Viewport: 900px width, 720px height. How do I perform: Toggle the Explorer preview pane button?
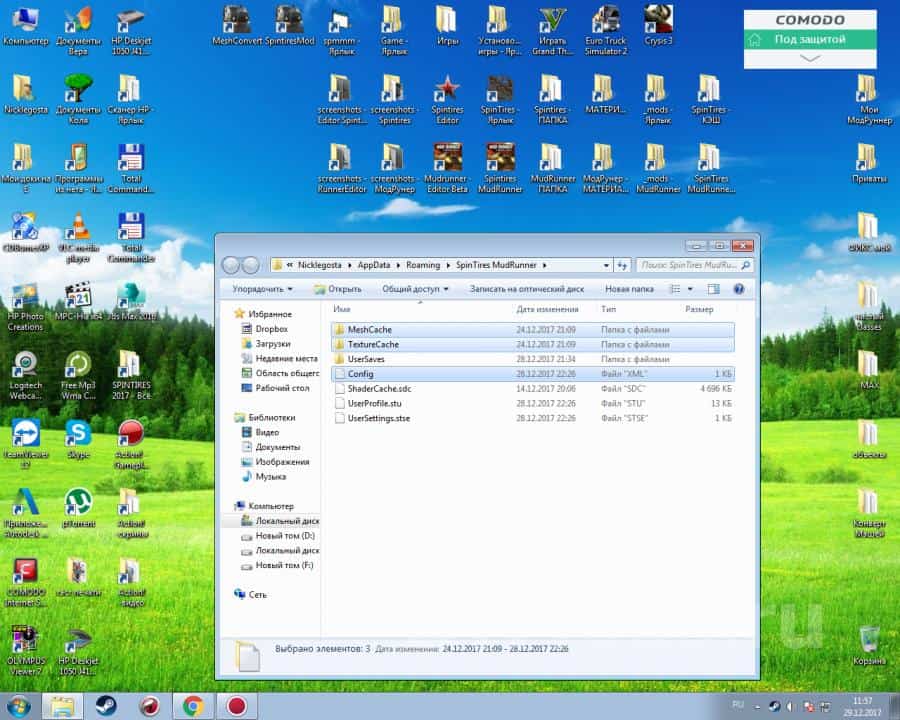pos(714,289)
